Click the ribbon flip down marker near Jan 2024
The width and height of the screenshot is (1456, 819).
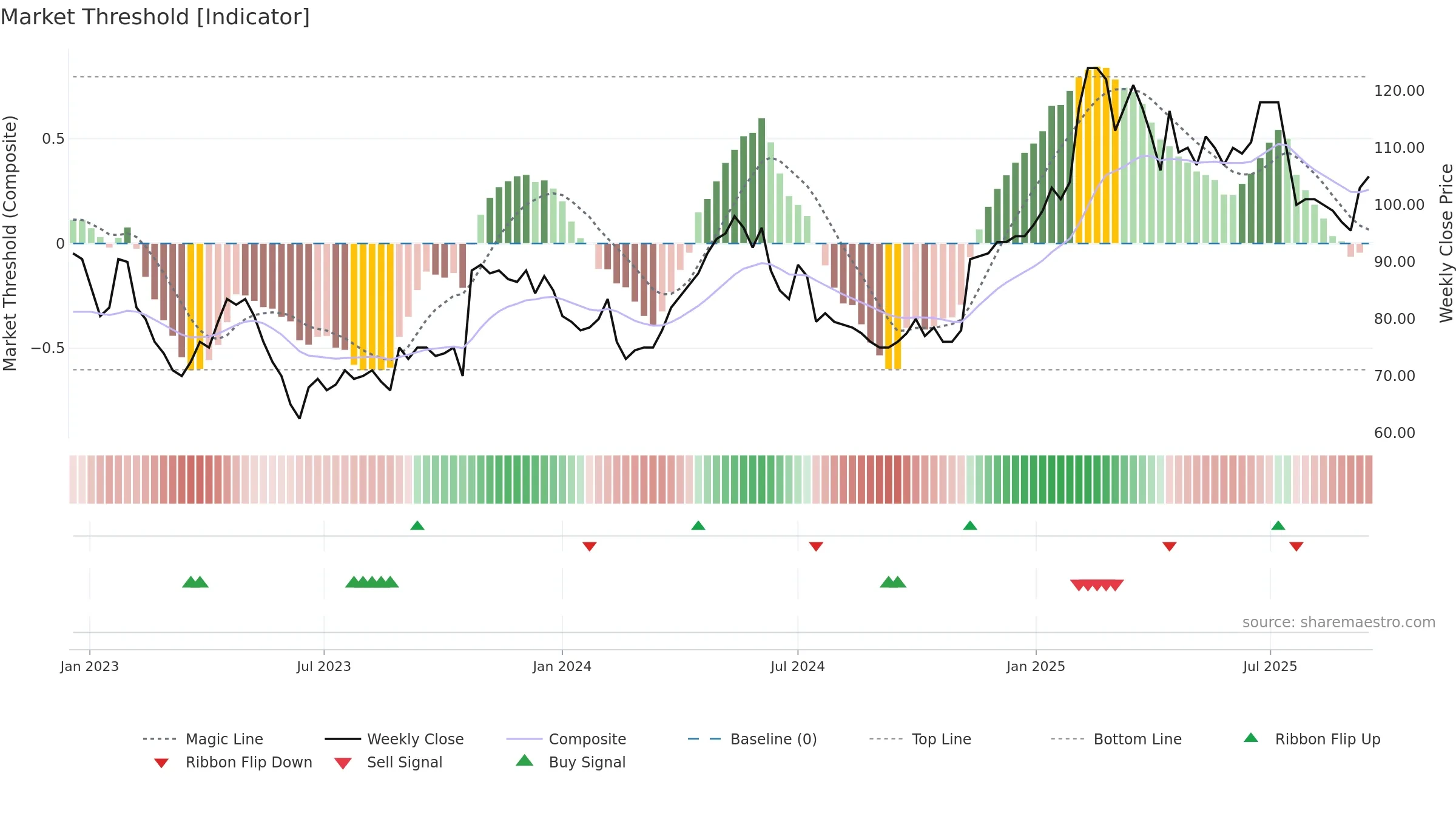pyautogui.click(x=590, y=547)
